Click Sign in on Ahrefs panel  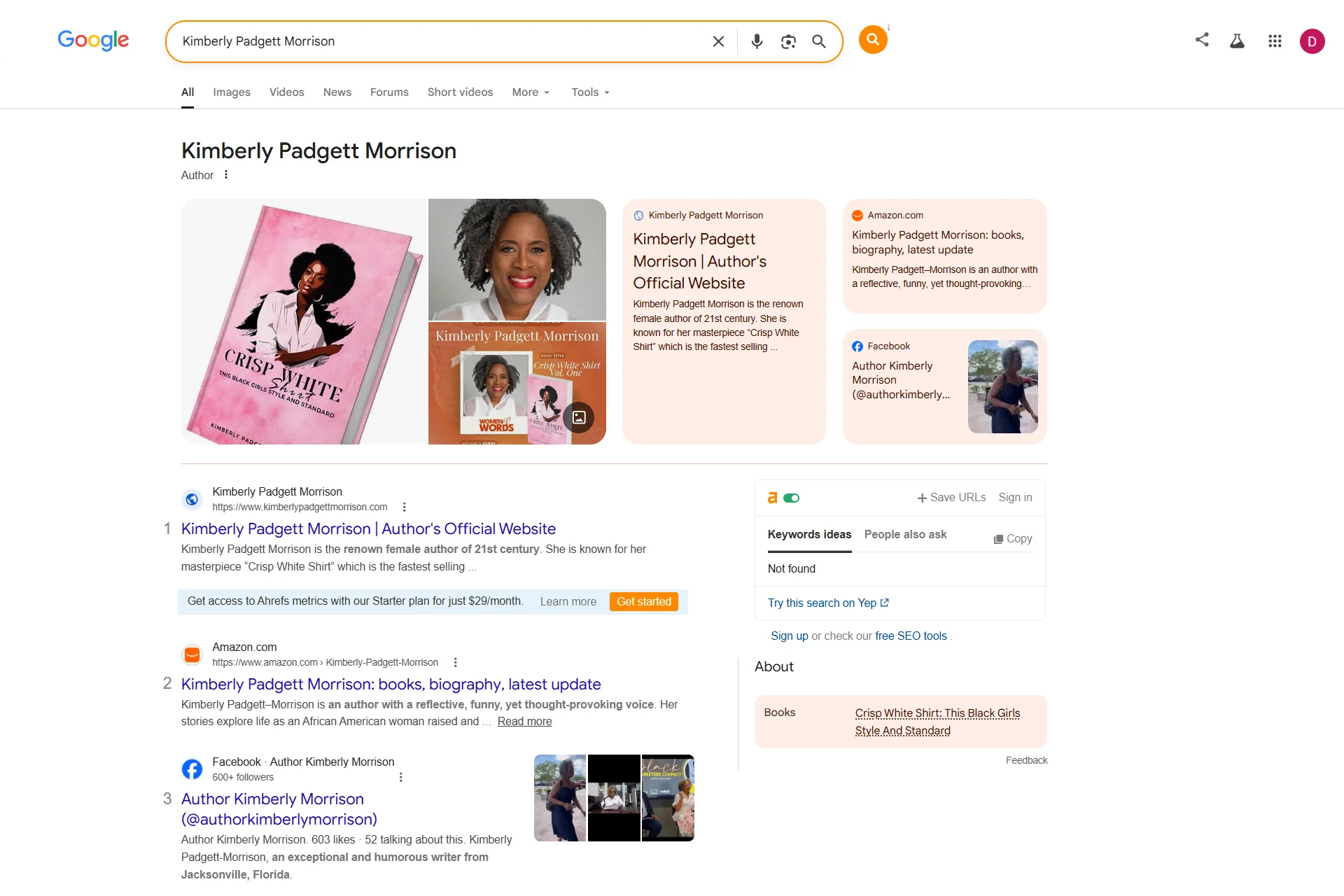click(1015, 498)
